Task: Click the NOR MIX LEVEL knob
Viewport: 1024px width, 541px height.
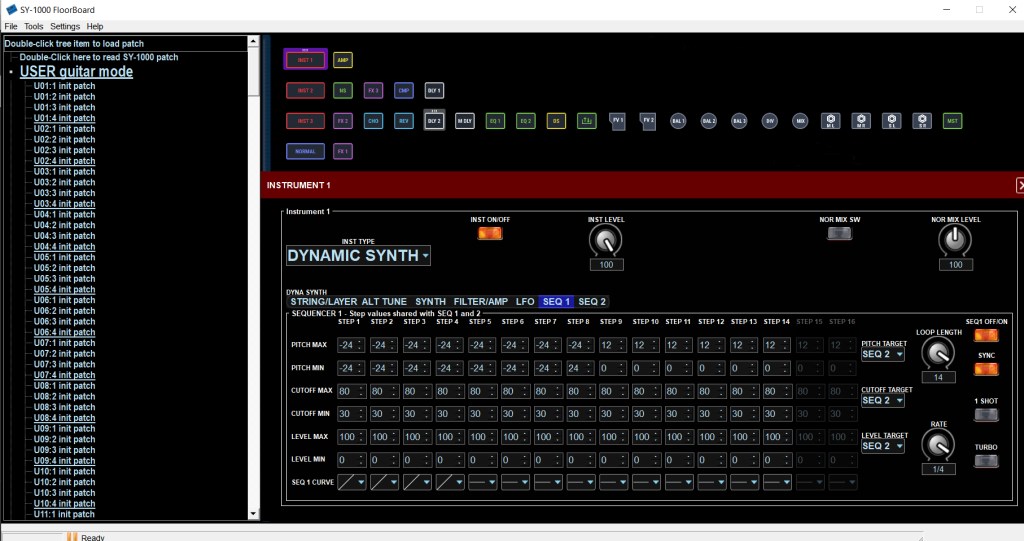Action: (x=955, y=240)
